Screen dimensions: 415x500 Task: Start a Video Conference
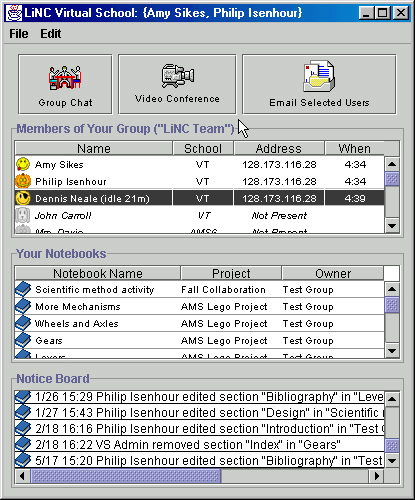point(177,84)
